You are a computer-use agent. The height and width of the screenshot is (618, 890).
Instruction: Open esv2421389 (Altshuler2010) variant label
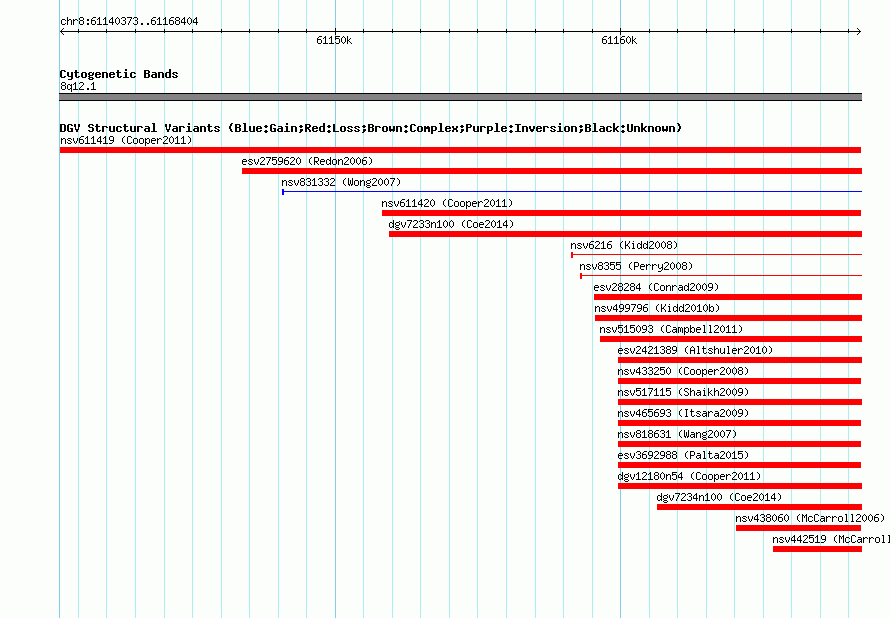[x=695, y=350]
